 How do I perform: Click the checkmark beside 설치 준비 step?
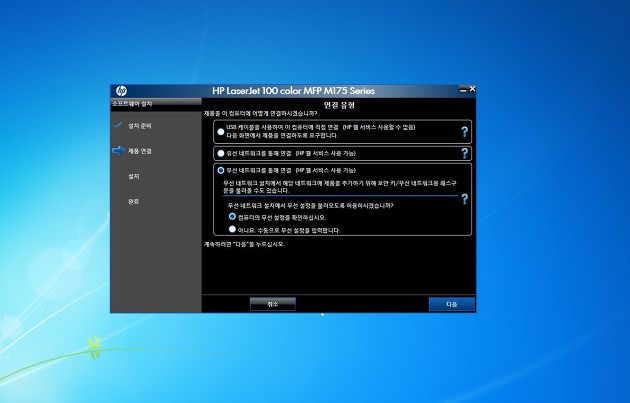coord(118,125)
